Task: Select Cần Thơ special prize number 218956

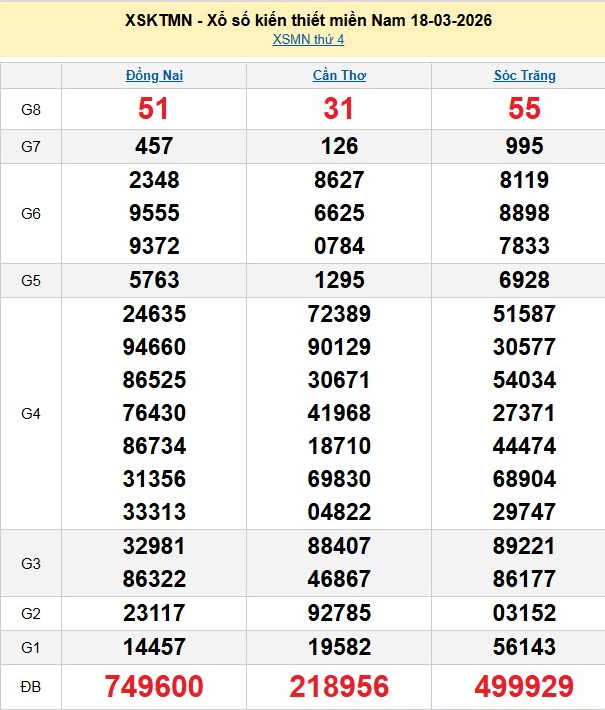Action: point(339,686)
